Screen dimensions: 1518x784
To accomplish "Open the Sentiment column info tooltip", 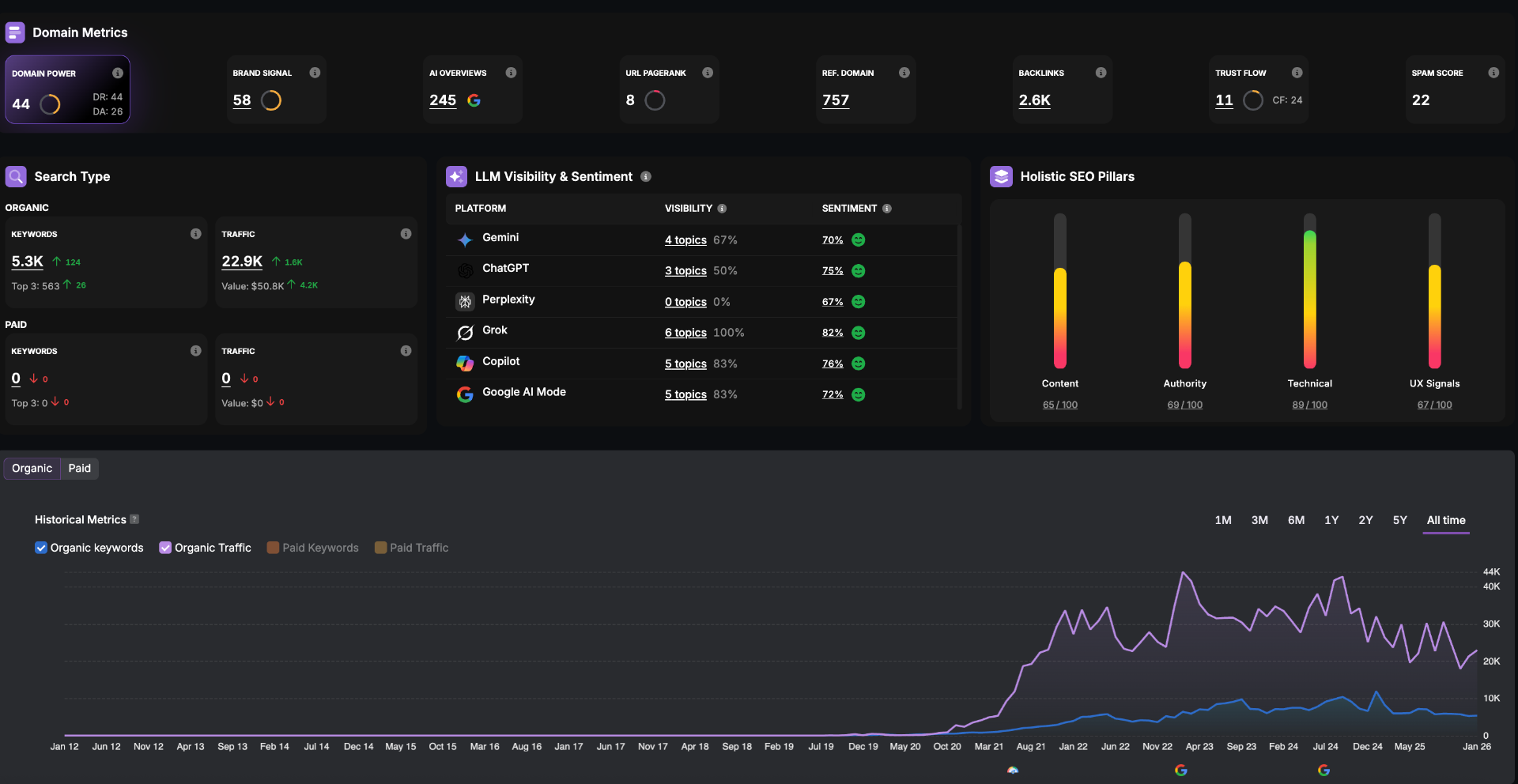I will 887,209.
